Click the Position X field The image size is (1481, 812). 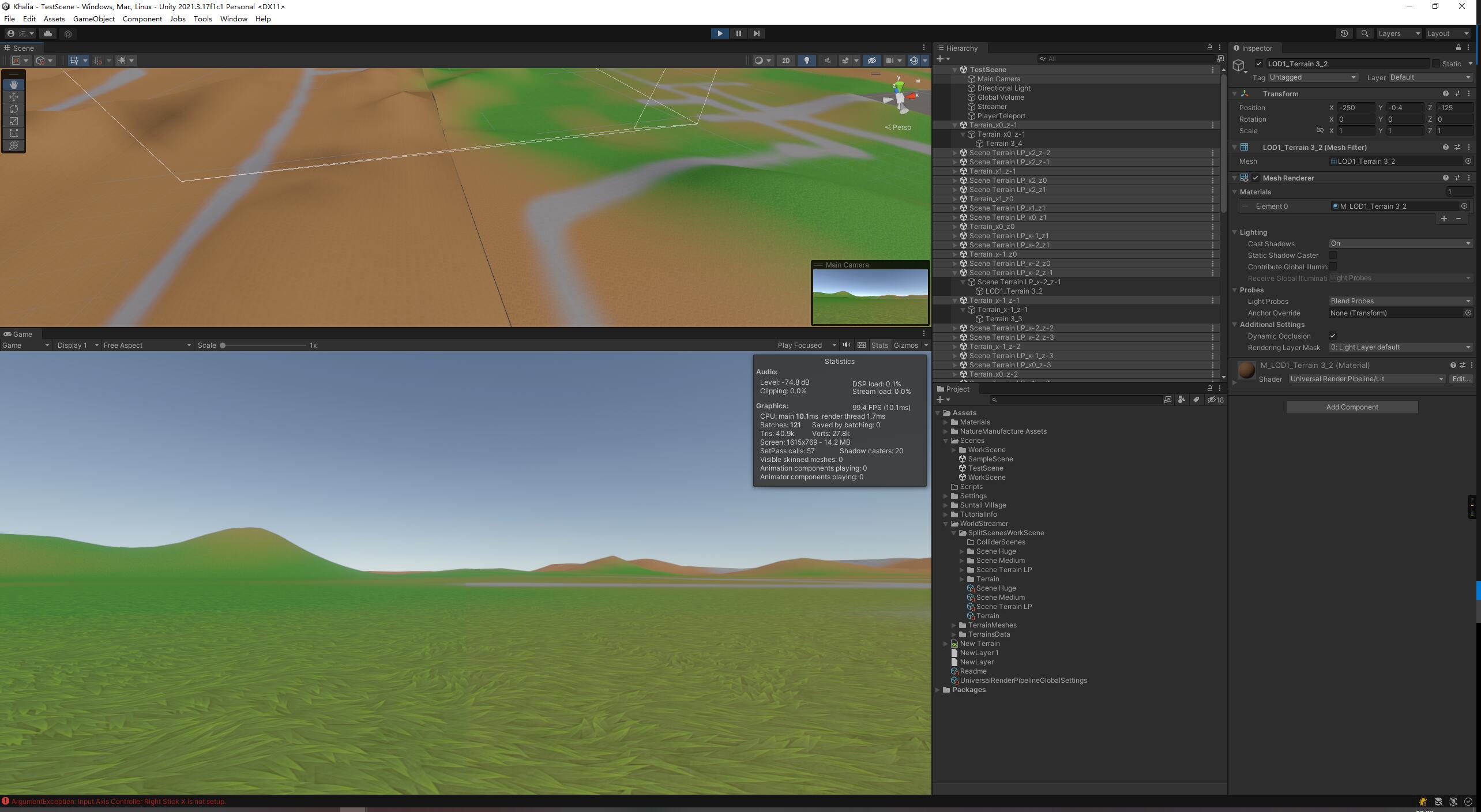[1356, 108]
